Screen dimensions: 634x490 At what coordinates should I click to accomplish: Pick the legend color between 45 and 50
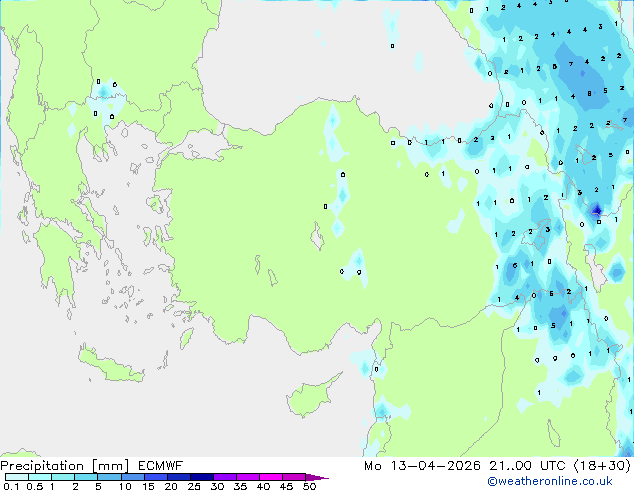[294, 477]
